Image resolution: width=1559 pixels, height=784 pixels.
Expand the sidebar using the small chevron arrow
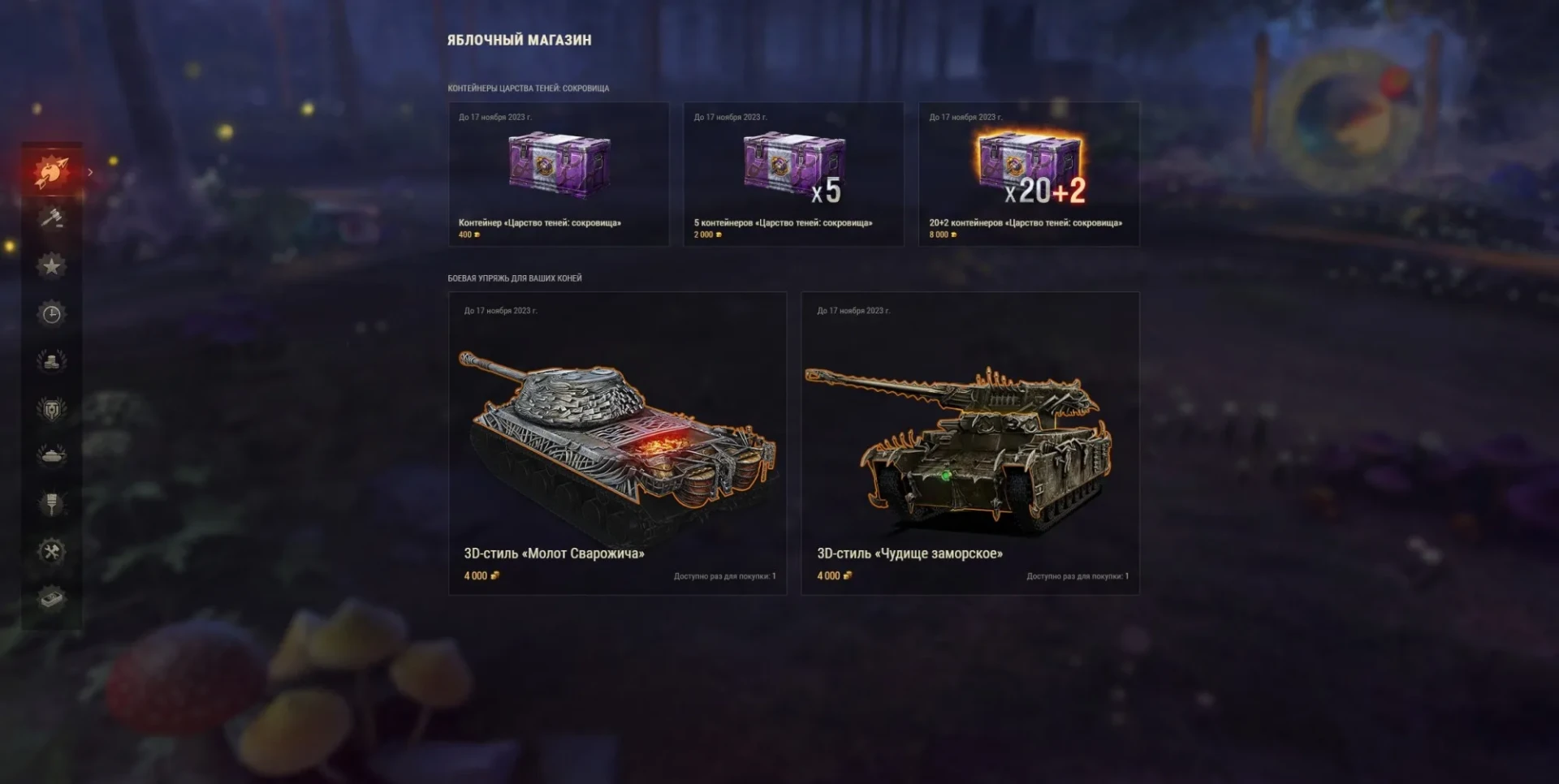coord(90,172)
